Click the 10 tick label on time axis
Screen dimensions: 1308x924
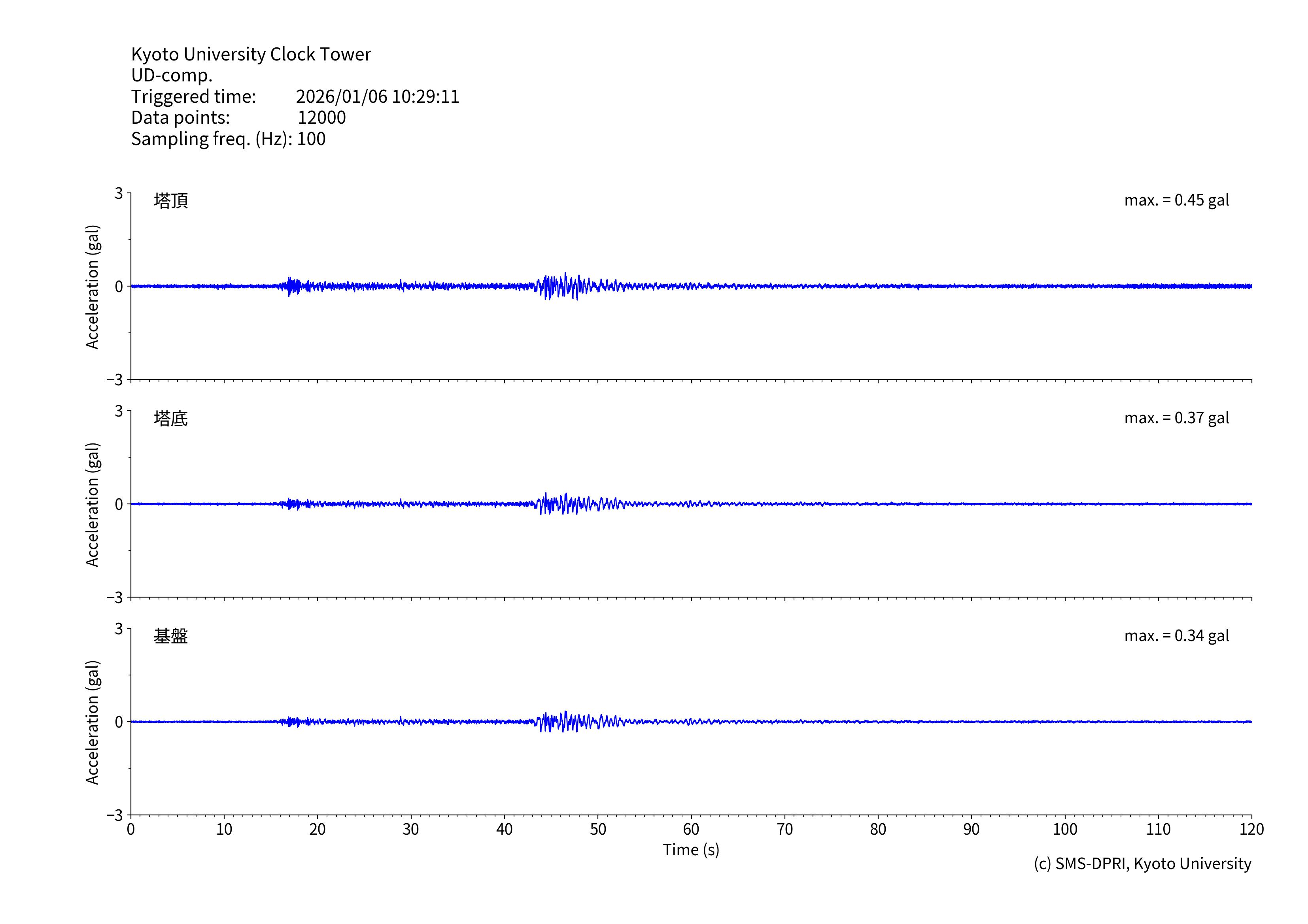tap(224, 829)
